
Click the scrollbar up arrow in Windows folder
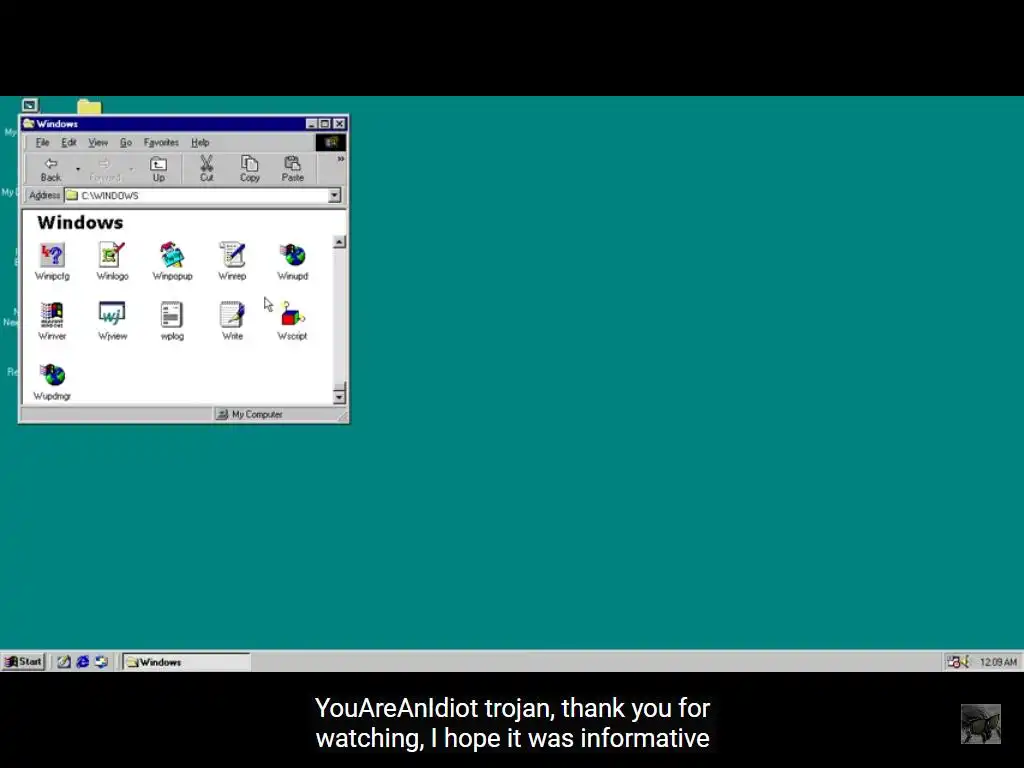coord(339,242)
